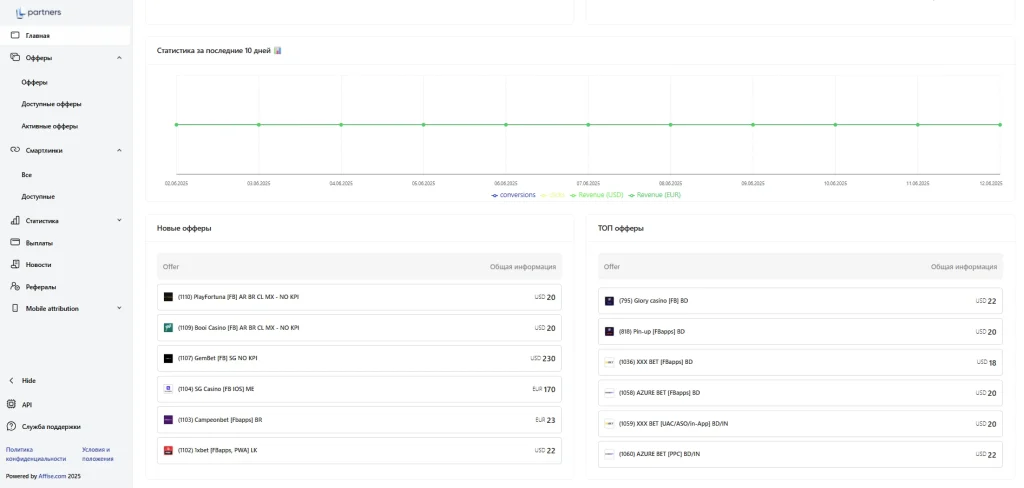
Task: Expand the Статистика section chevron
Action: pos(119,221)
